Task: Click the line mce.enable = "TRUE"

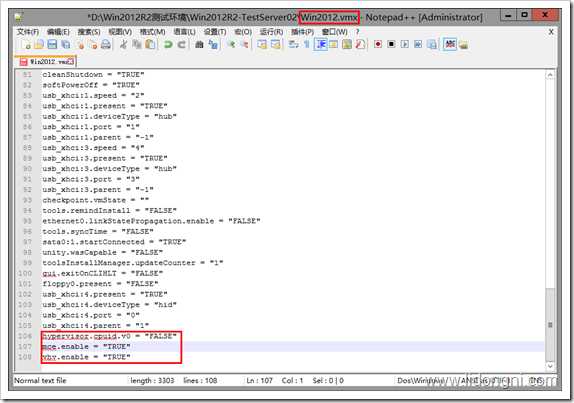Action: click(86, 346)
